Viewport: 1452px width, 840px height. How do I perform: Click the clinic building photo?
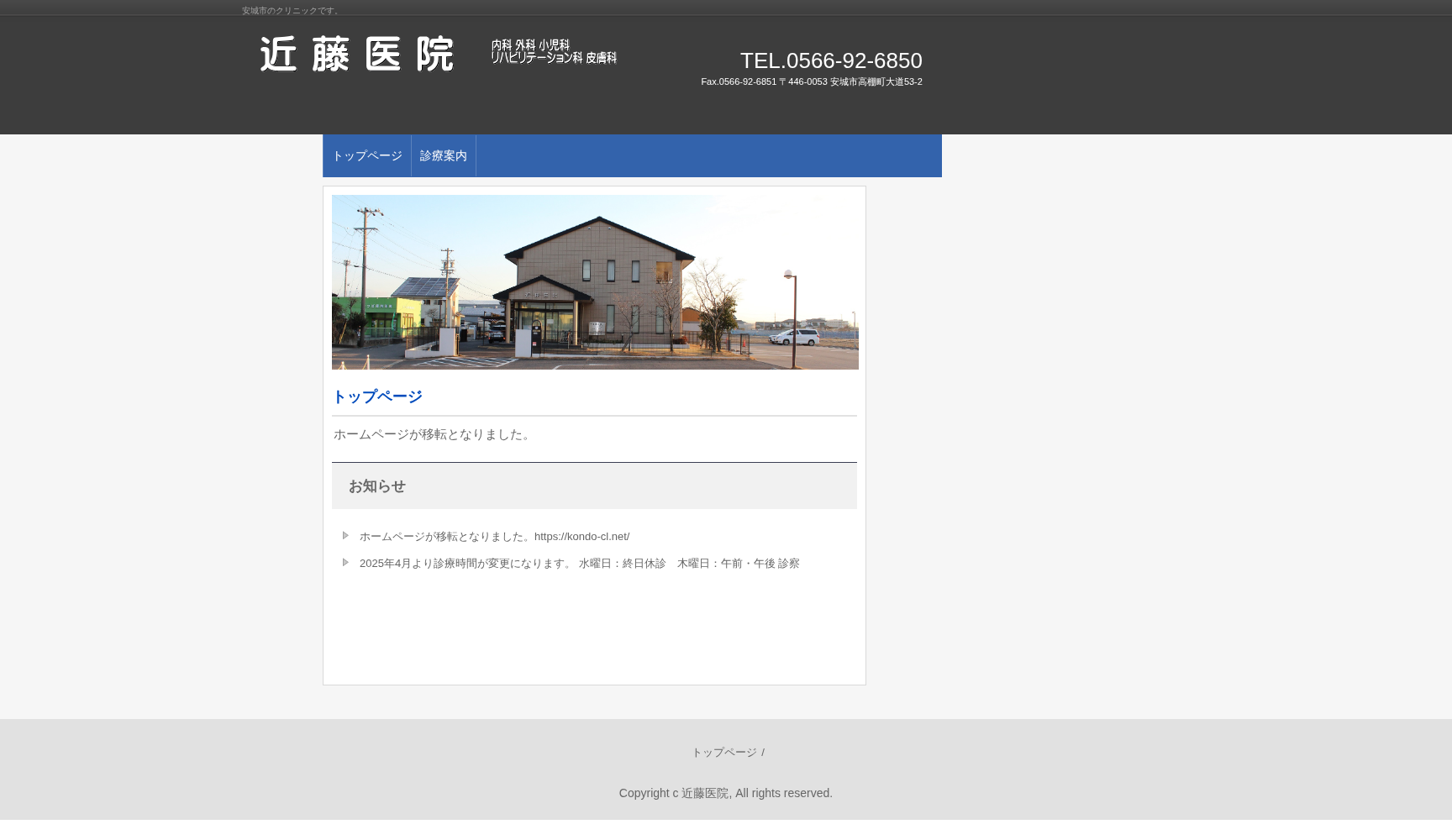coord(595,281)
